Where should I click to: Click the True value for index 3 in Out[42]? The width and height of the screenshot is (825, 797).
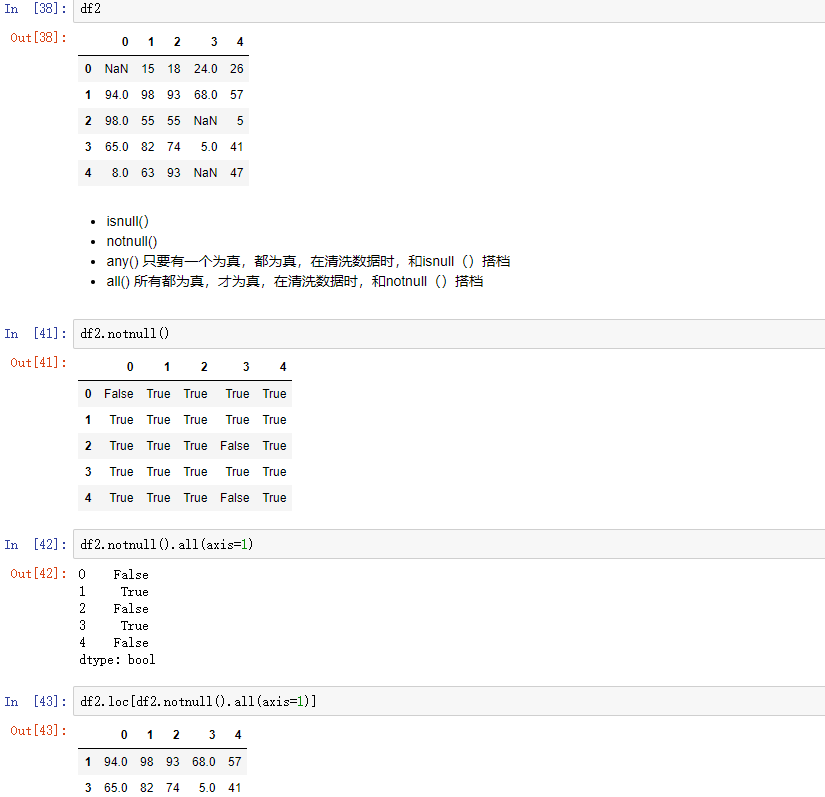pyautogui.click(x=135, y=626)
